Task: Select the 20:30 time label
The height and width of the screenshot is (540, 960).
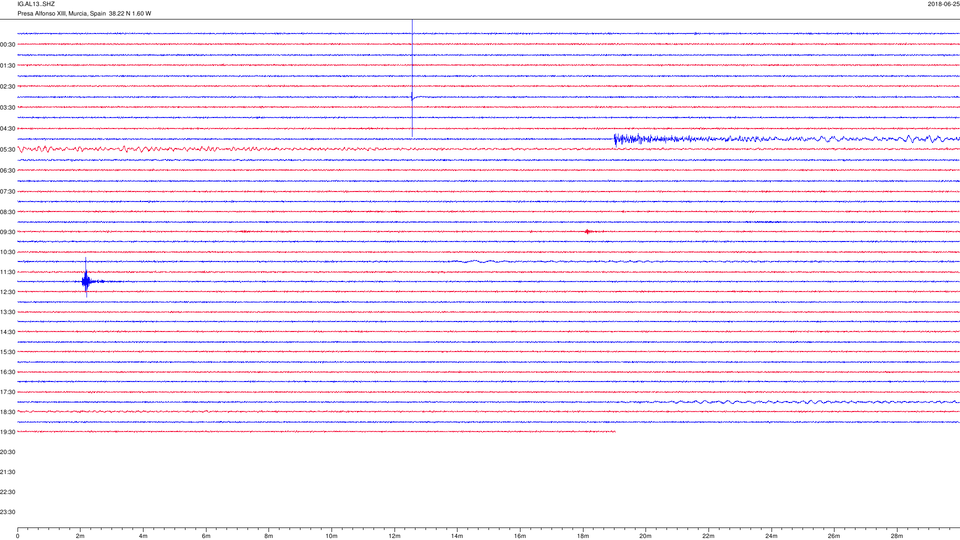Action: (x=7, y=452)
